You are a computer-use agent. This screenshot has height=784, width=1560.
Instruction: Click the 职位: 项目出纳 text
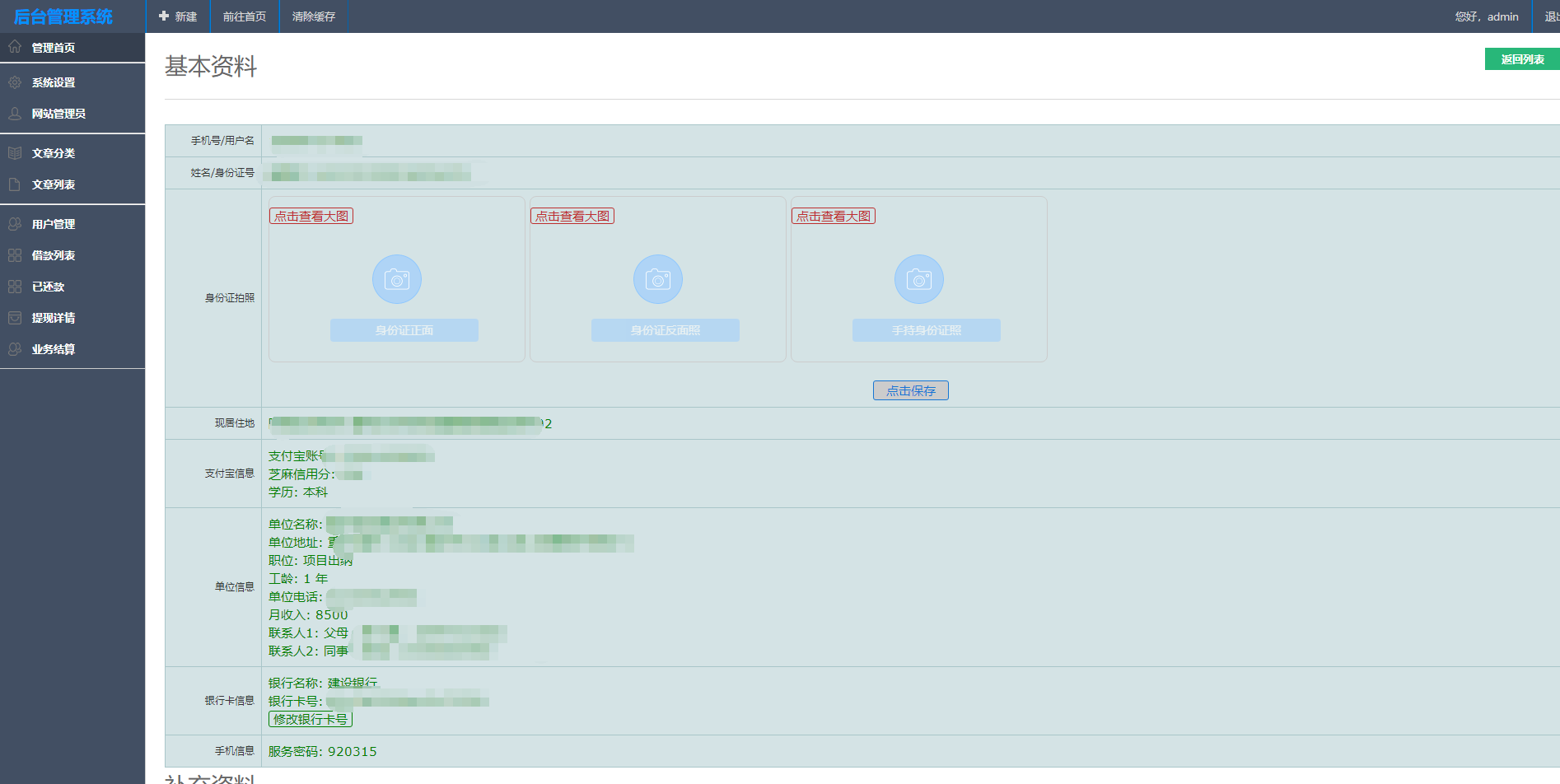point(311,560)
